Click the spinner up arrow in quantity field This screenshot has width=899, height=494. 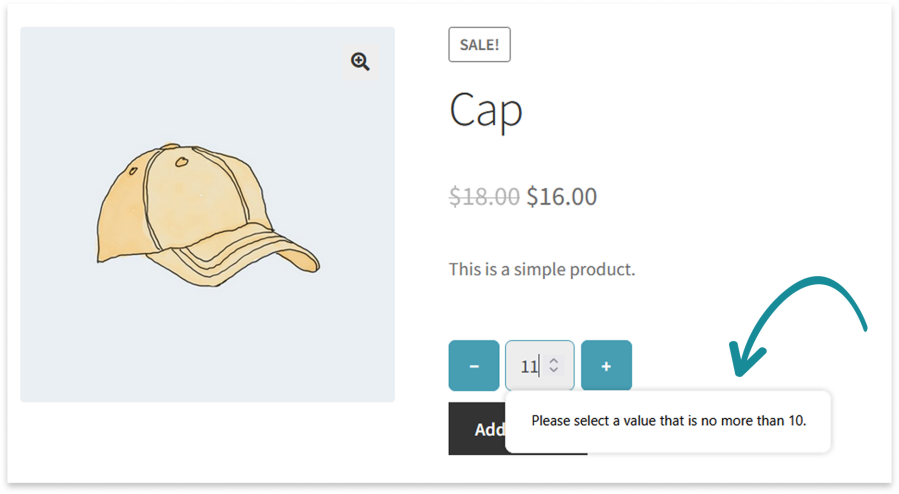(x=554, y=360)
